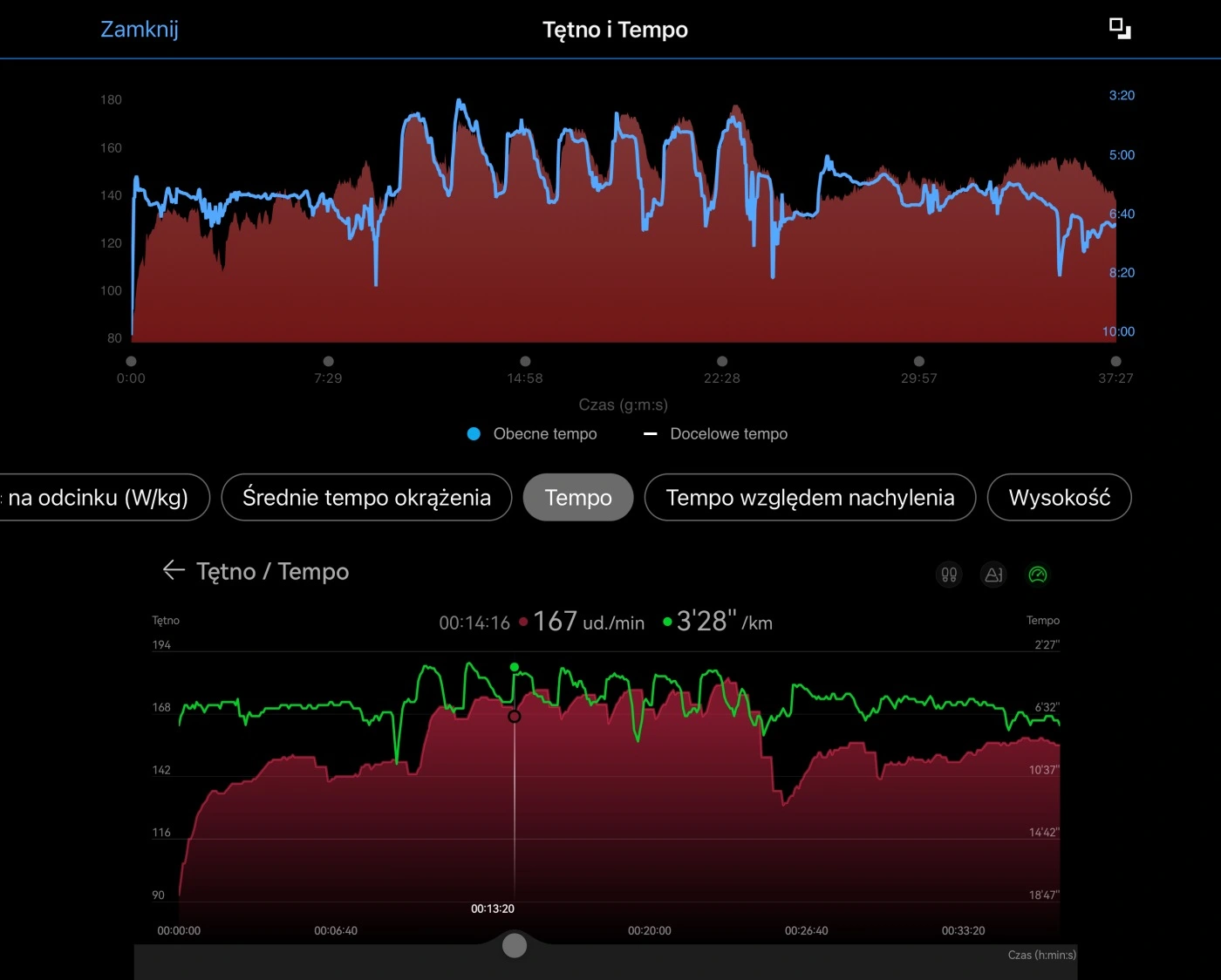1221x980 pixels.
Task: Switch to Średnie tempo okrążenia
Action: pos(366,497)
